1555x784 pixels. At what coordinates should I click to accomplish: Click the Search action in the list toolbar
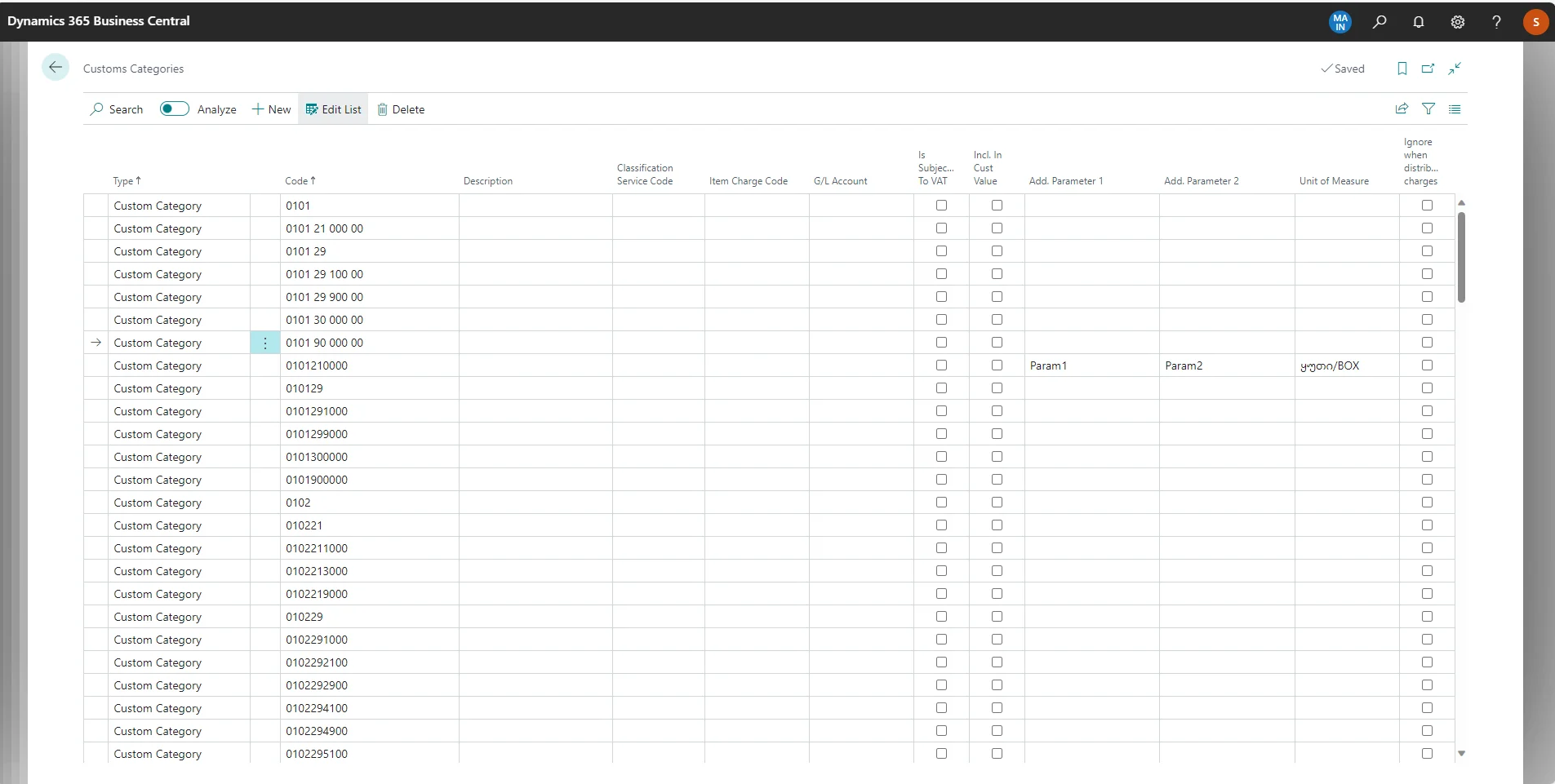pos(116,109)
